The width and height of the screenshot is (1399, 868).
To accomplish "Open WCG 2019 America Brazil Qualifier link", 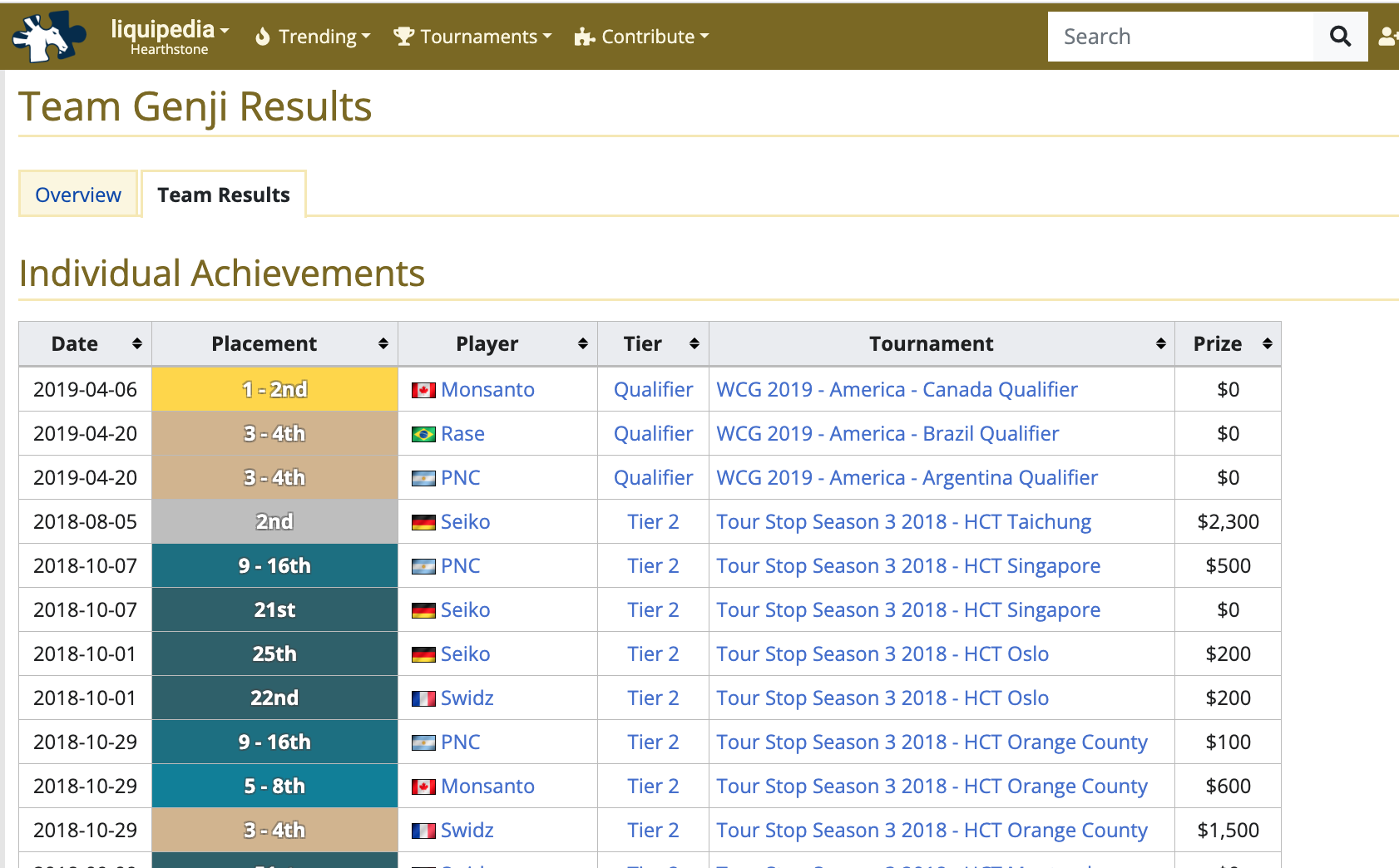I will tap(887, 434).
